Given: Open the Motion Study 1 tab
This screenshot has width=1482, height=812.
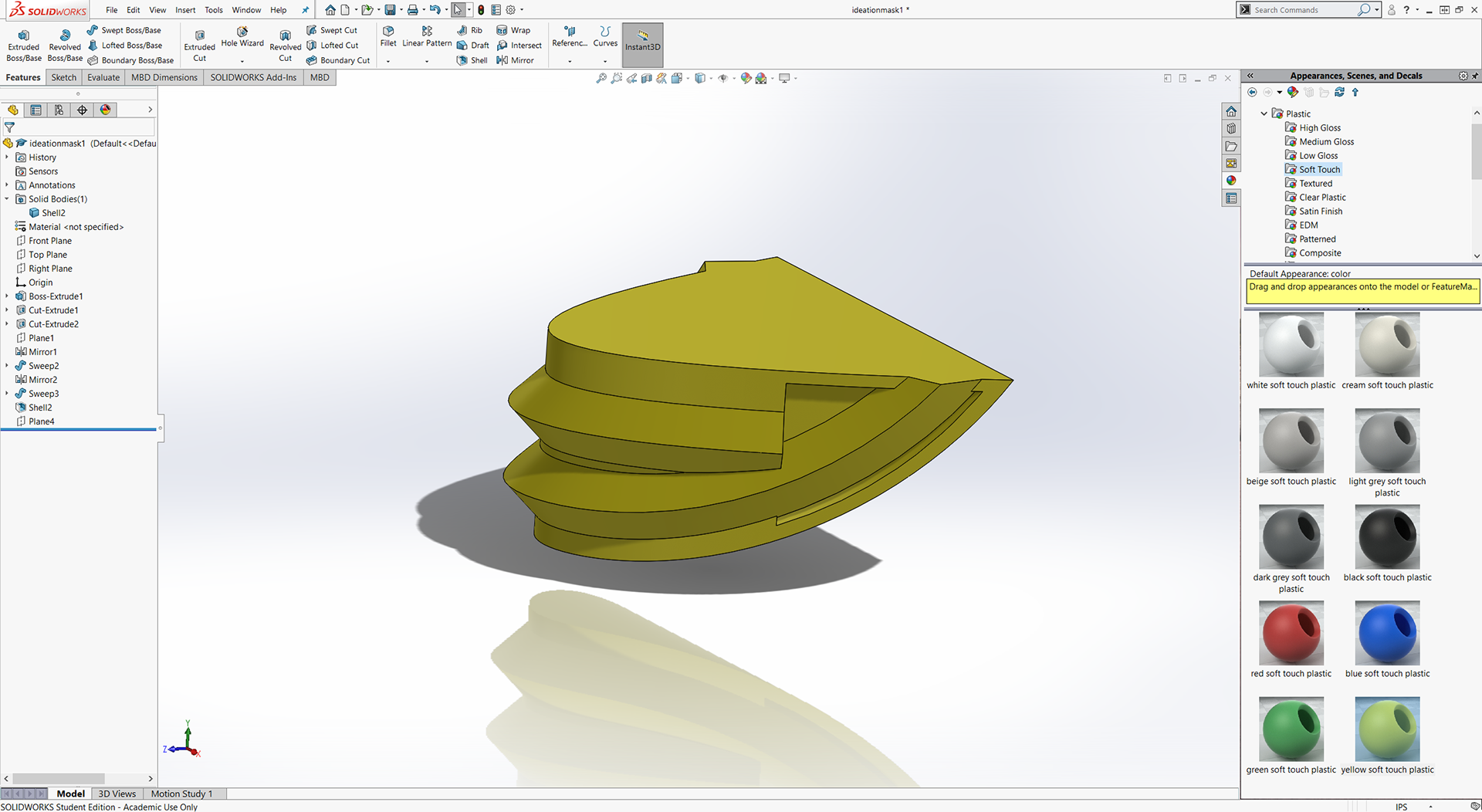Looking at the screenshot, I should tap(181, 793).
